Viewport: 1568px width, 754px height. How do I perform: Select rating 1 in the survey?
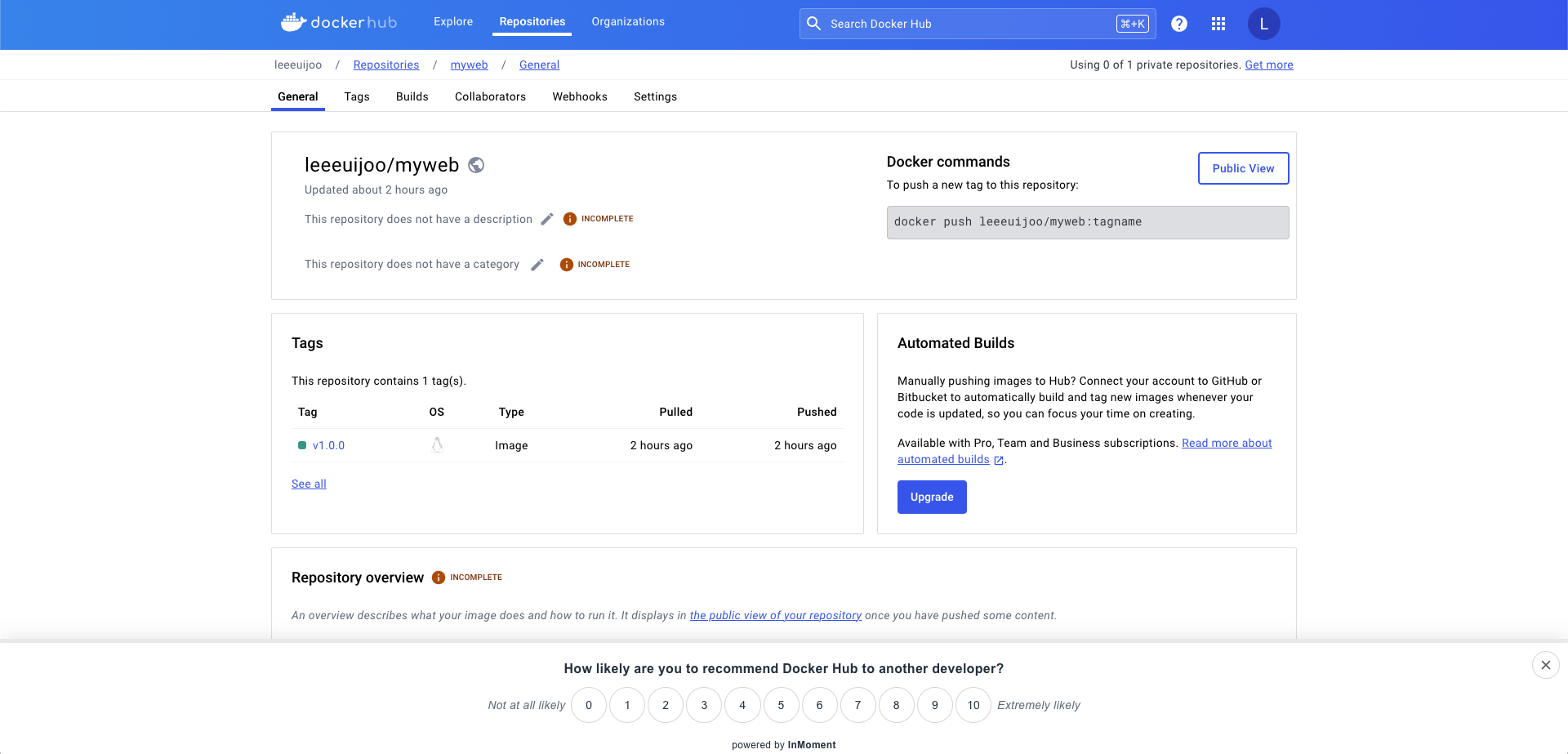(627, 705)
